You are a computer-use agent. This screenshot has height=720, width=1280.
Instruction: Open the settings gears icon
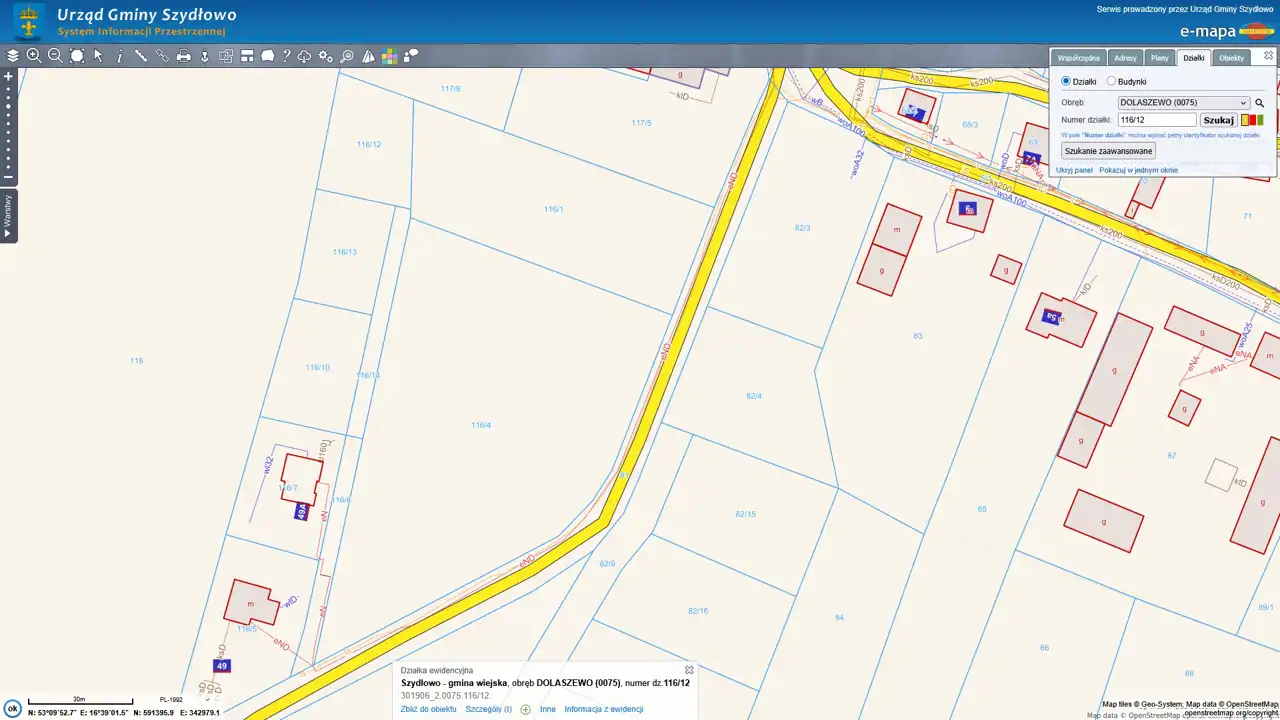pyautogui.click(x=326, y=56)
